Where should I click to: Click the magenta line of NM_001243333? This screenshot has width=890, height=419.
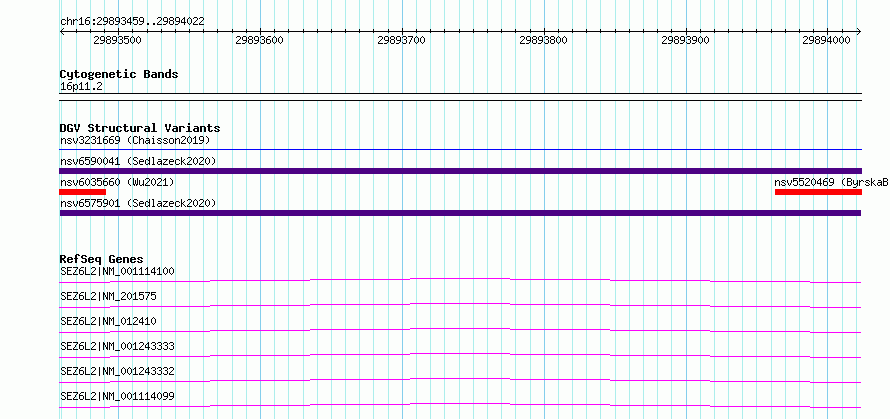click(460, 355)
